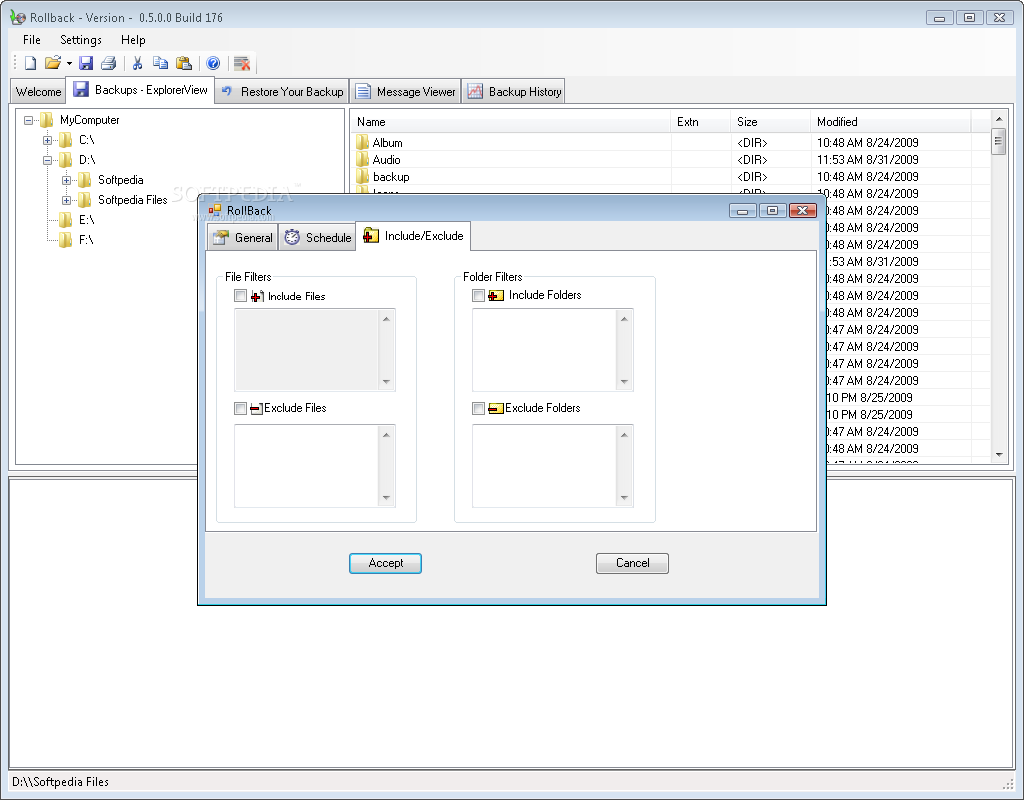Screen dimensions: 1024x800
Task: Open the Settings menu
Action: pyautogui.click(x=81, y=40)
